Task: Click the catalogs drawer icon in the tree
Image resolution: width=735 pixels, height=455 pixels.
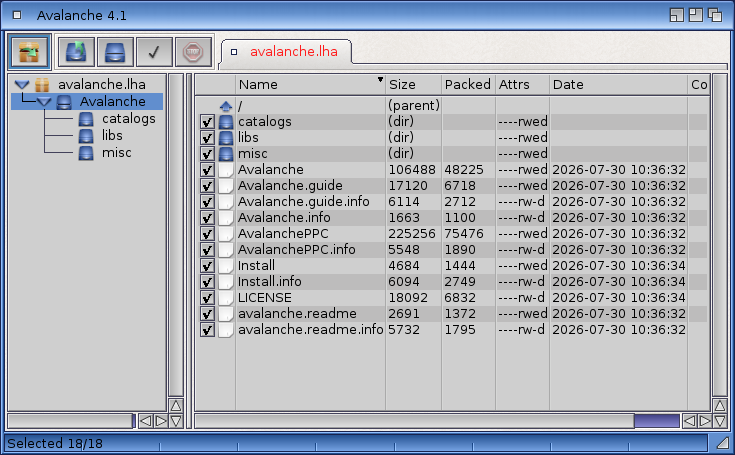Action: point(86,119)
